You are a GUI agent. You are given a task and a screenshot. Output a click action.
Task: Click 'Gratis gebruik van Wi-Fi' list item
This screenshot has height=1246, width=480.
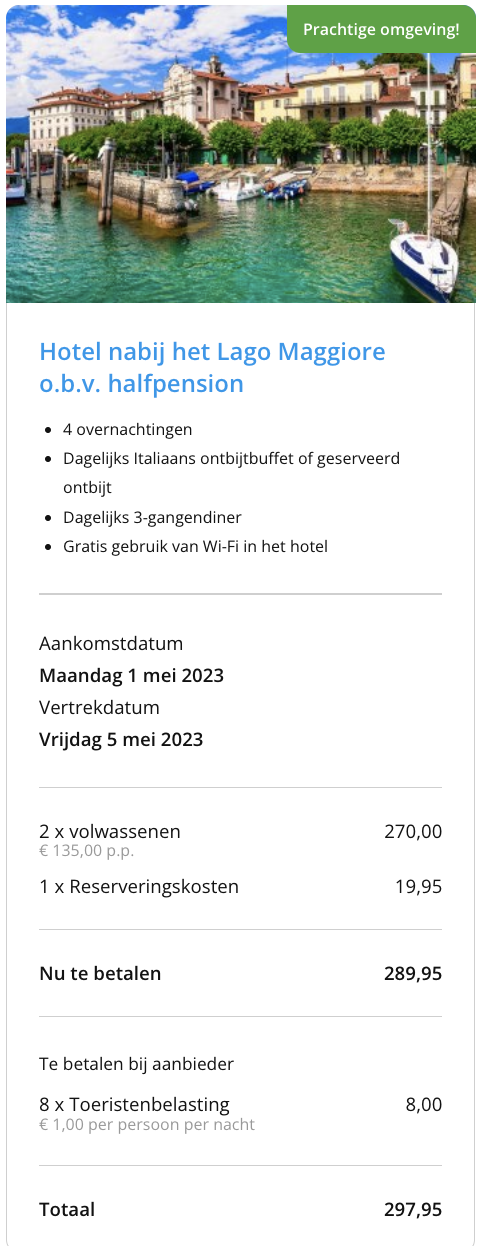[195, 546]
